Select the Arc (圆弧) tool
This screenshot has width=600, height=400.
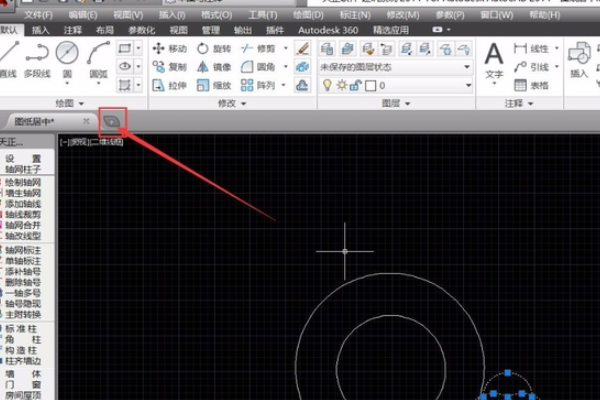[98, 61]
